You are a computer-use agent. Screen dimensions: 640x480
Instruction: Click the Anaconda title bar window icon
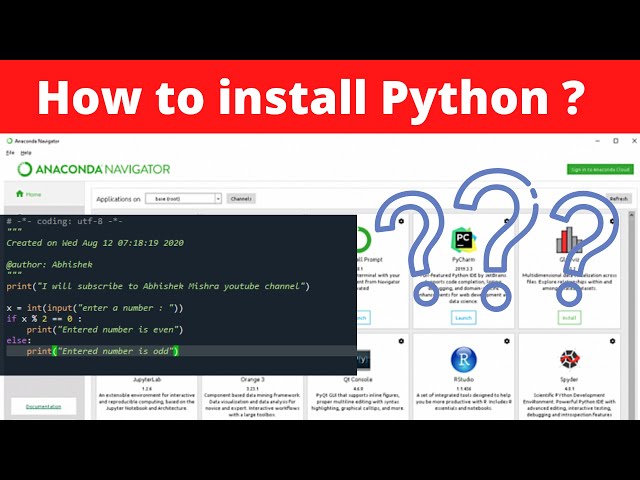coord(9,141)
